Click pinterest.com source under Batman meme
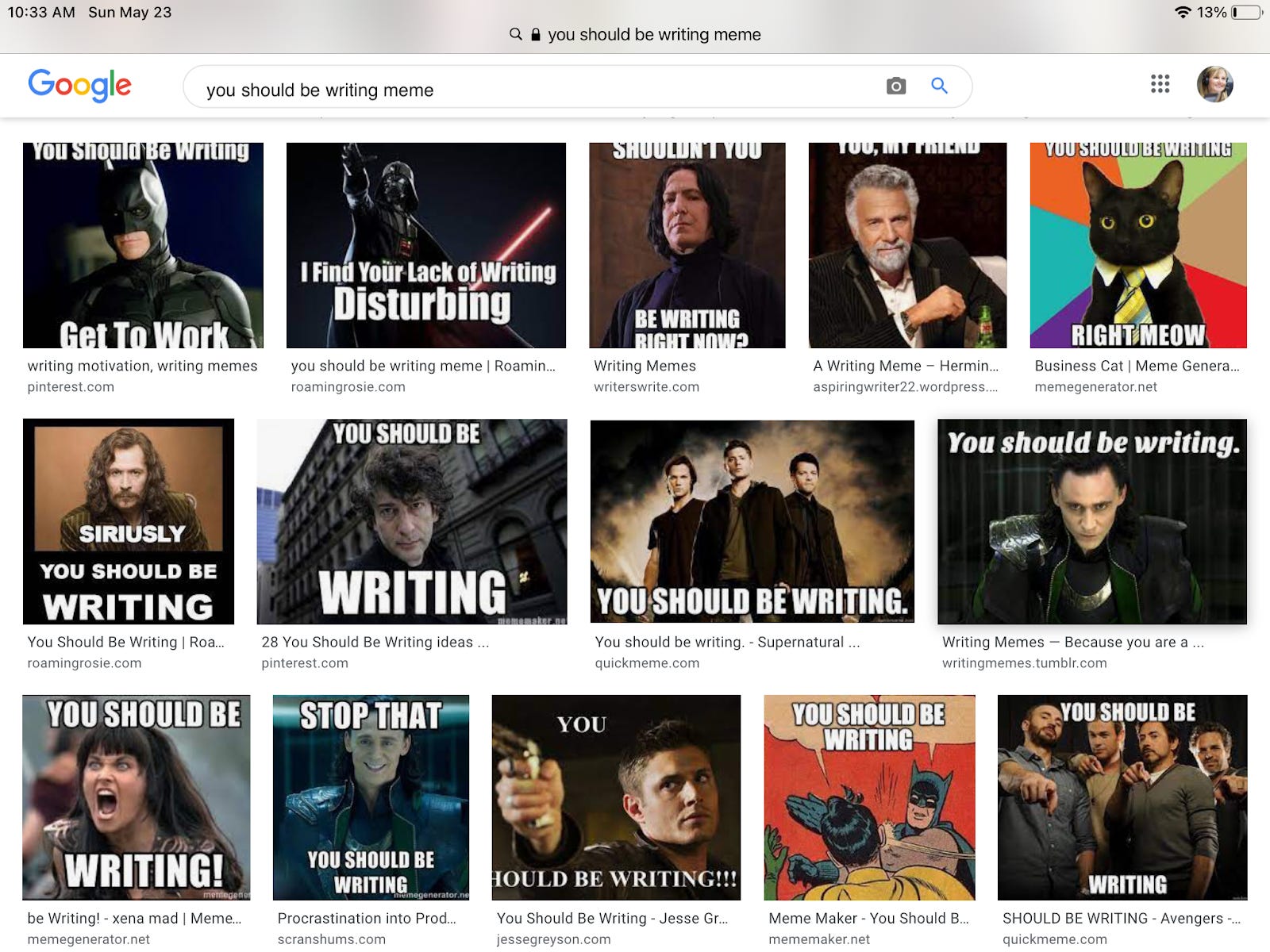The width and height of the screenshot is (1270, 952). (71, 387)
